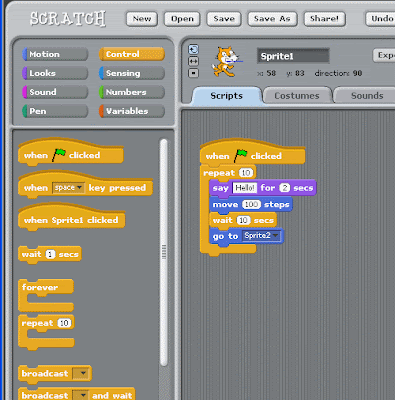Open the Sound blocks category
395x400 pixels.
click(x=55, y=92)
